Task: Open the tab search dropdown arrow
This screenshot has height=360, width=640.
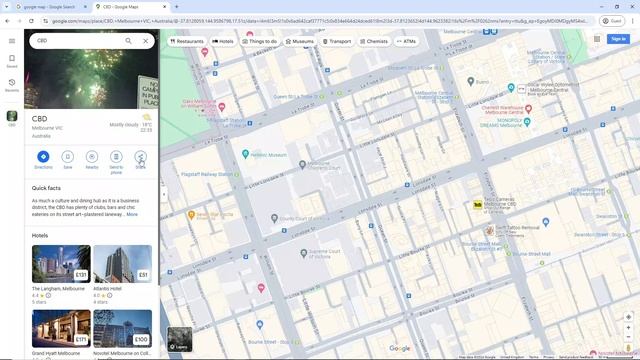Action: pos(7,7)
